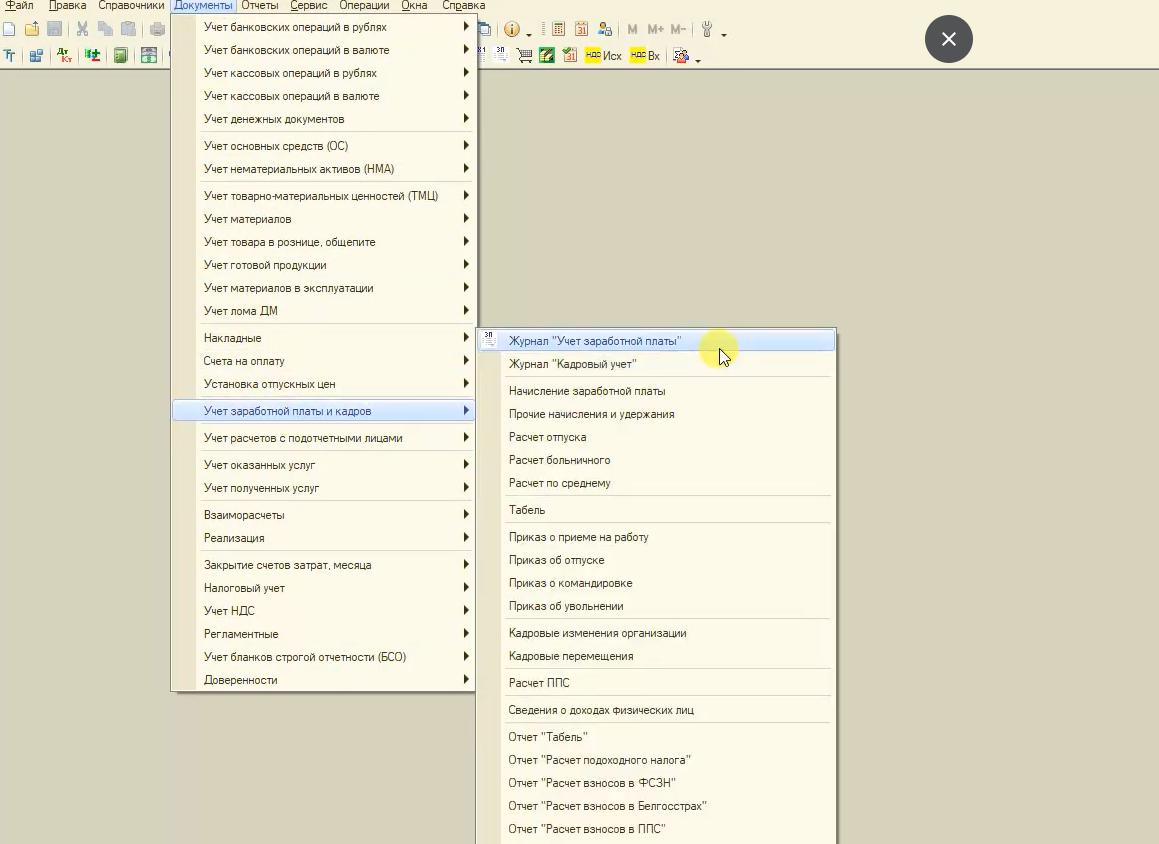Viewport: 1159px width, 844px height.
Task: Open the Справочники menu
Action: (132, 5)
